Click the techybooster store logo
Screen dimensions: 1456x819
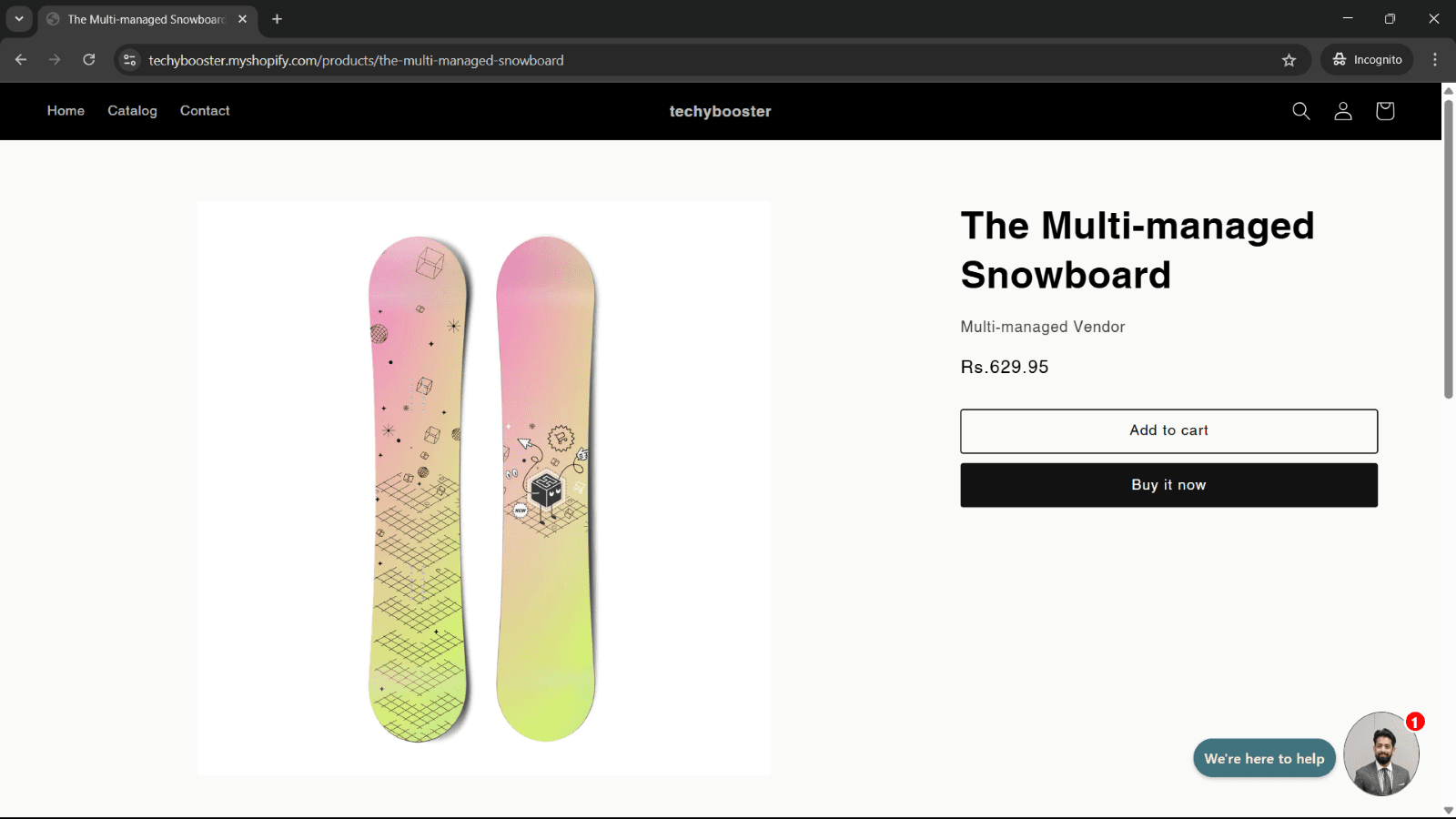click(720, 111)
